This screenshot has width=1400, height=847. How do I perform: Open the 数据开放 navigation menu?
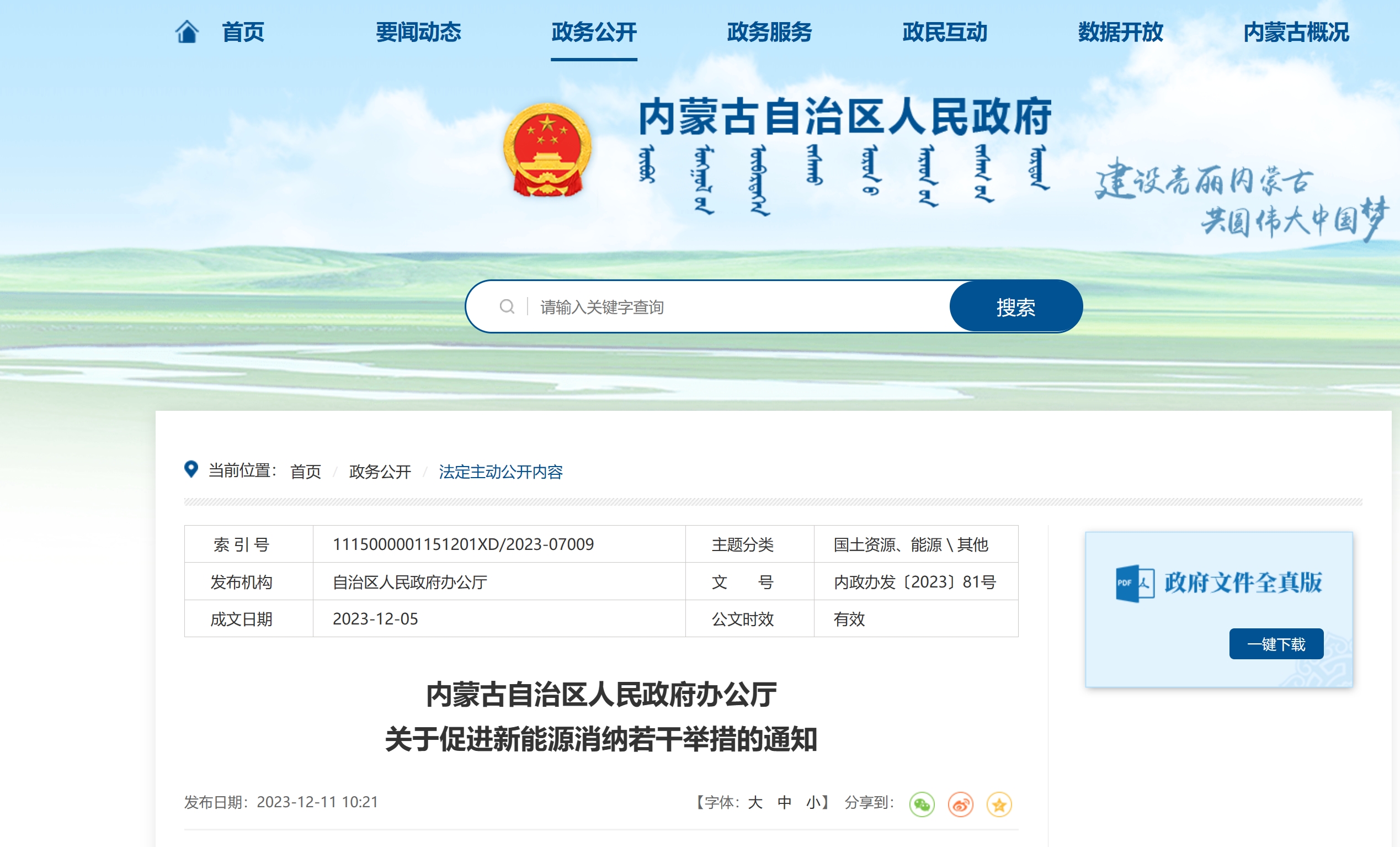[1120, 33]
